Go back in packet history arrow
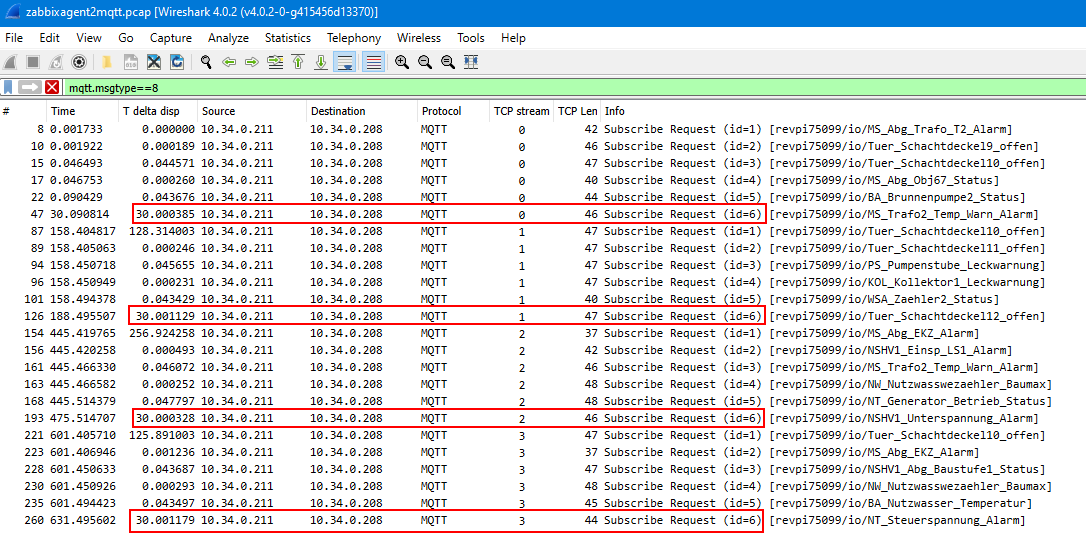The height and width of the screenshot is (555, 1086). tap(229, 62)
